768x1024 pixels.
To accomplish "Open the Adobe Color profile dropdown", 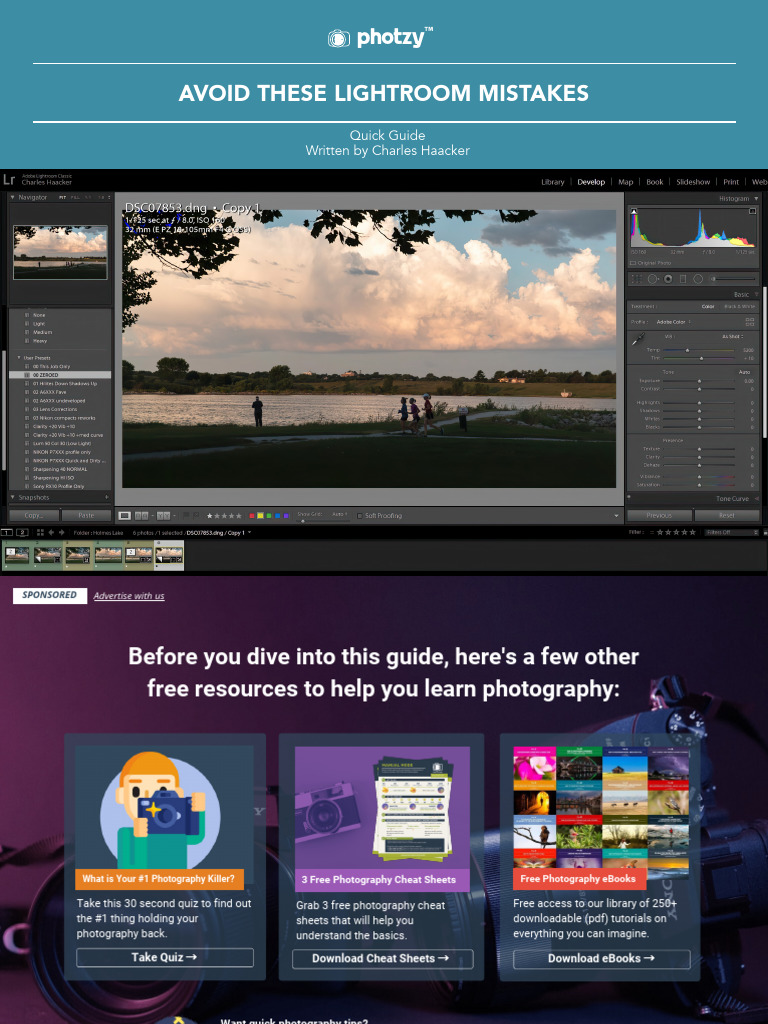I will click(673, 322).
